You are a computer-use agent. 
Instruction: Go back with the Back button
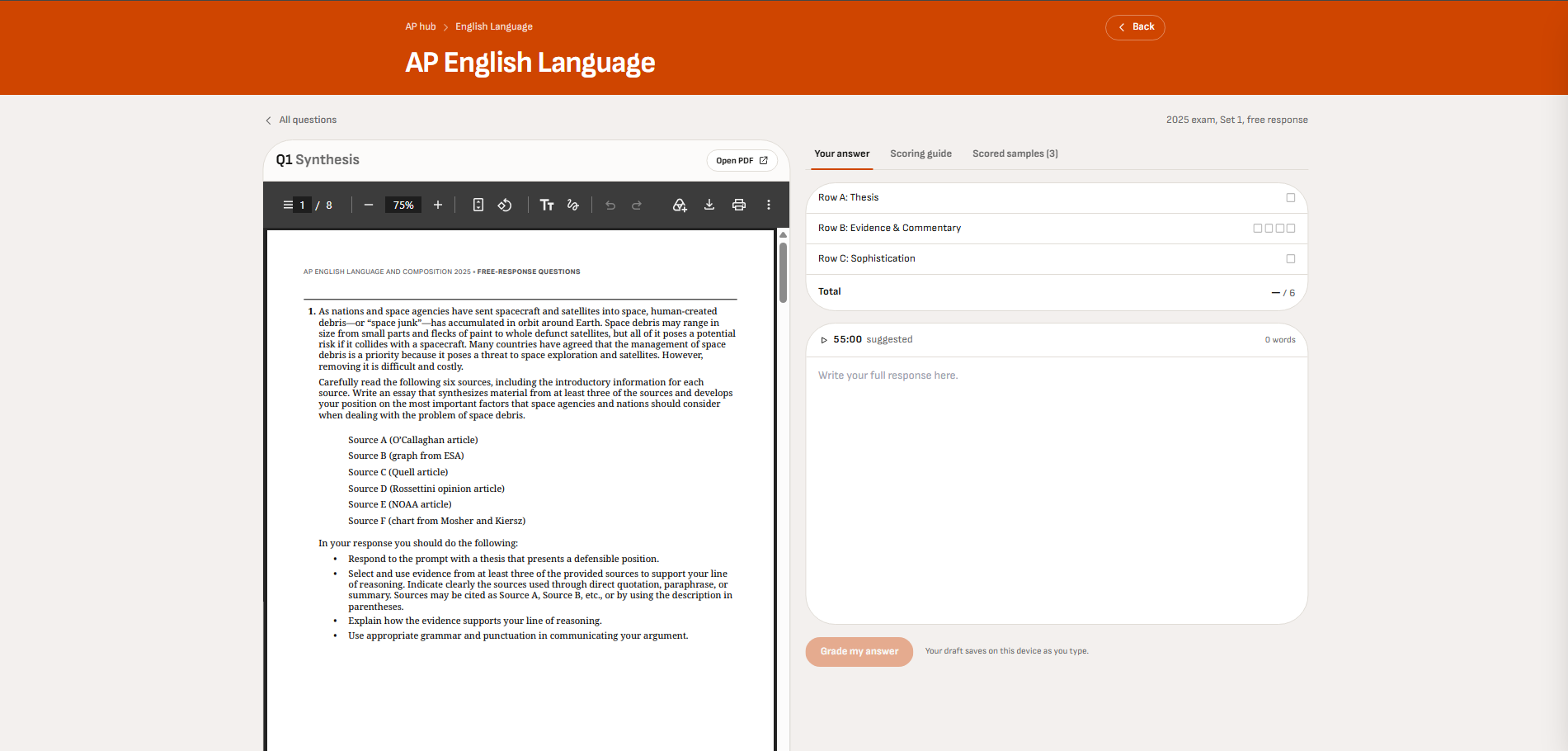pos(1135,27)
